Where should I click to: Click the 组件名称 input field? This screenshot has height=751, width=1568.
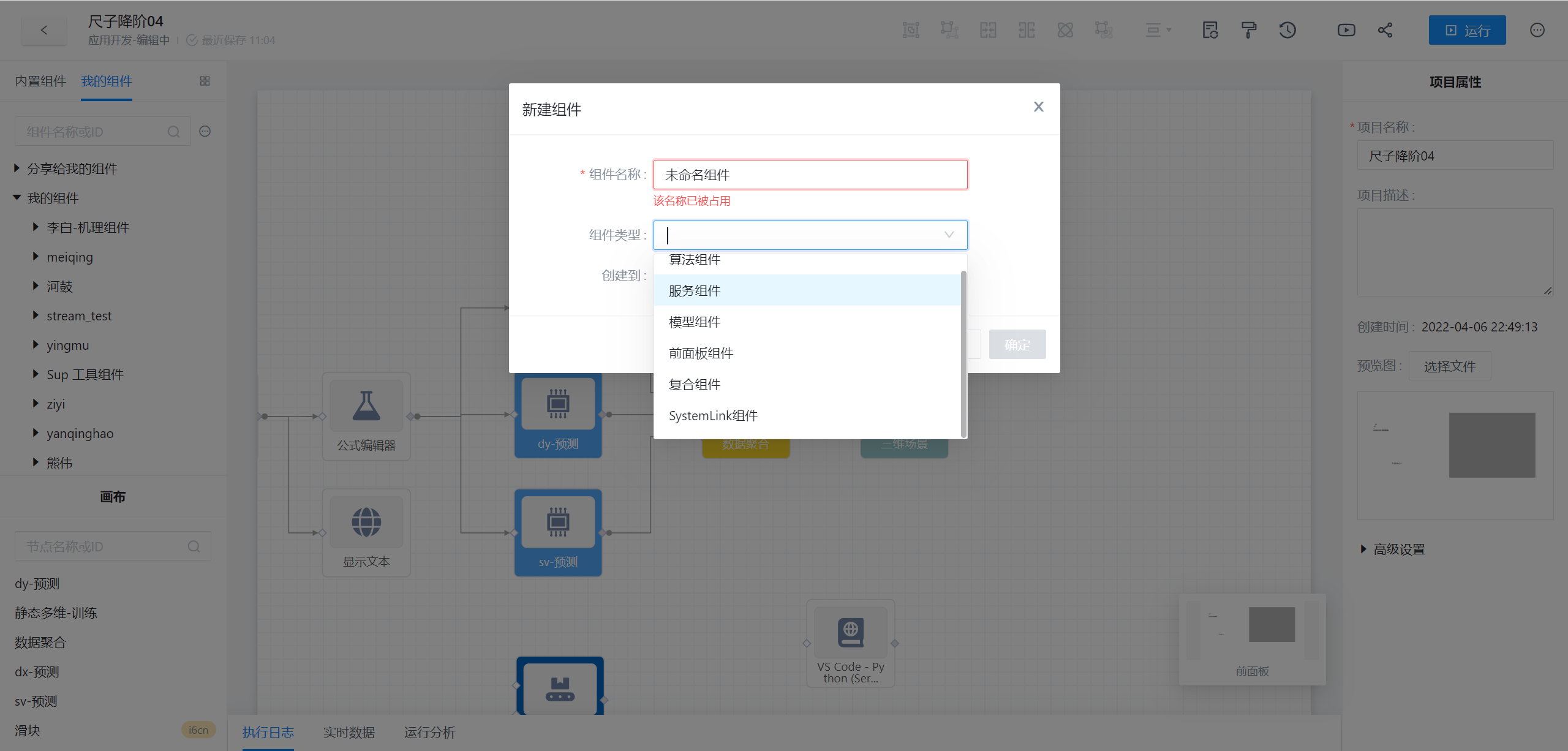(x=810, y=175)
